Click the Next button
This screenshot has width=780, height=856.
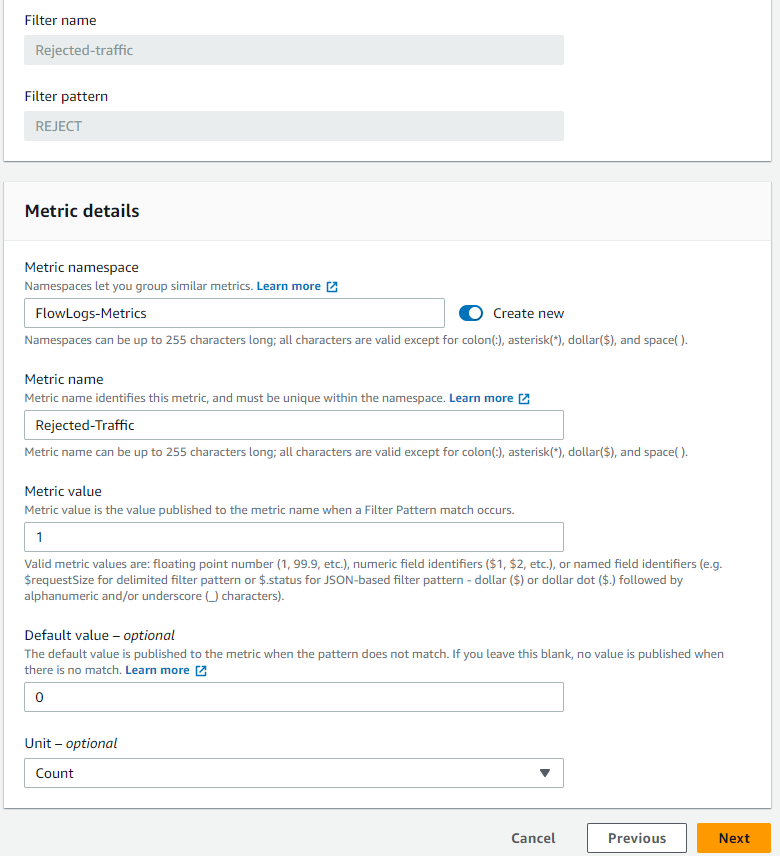[734, 838]
